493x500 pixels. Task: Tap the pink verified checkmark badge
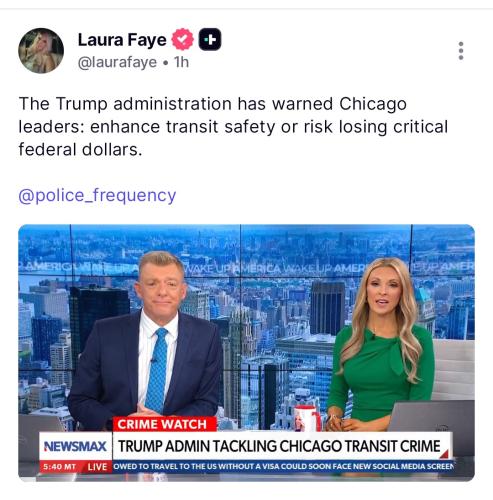coord(182,39)
